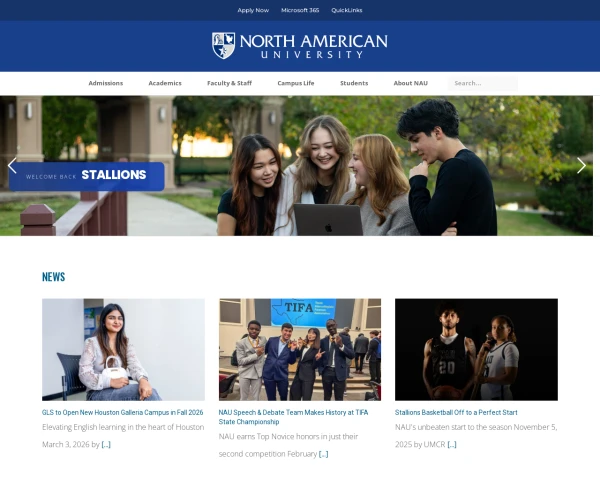Open the Speech & Debate Team article
The width and height of the screenshot is (600, 480).
[293, 416]
